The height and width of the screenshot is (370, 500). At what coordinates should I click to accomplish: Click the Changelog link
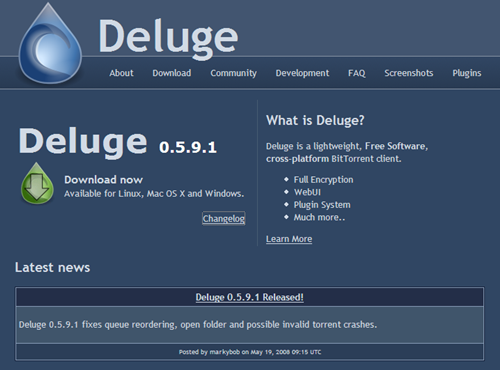pyautogui.click(x=224, y=219)
